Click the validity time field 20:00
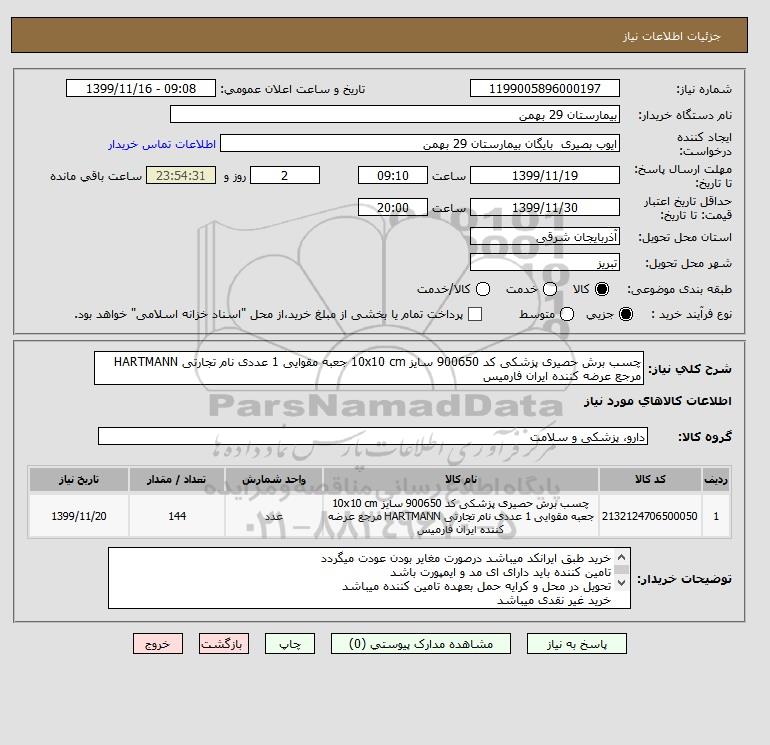This screenshot has width=770, height=745. [x=393, y=207]
